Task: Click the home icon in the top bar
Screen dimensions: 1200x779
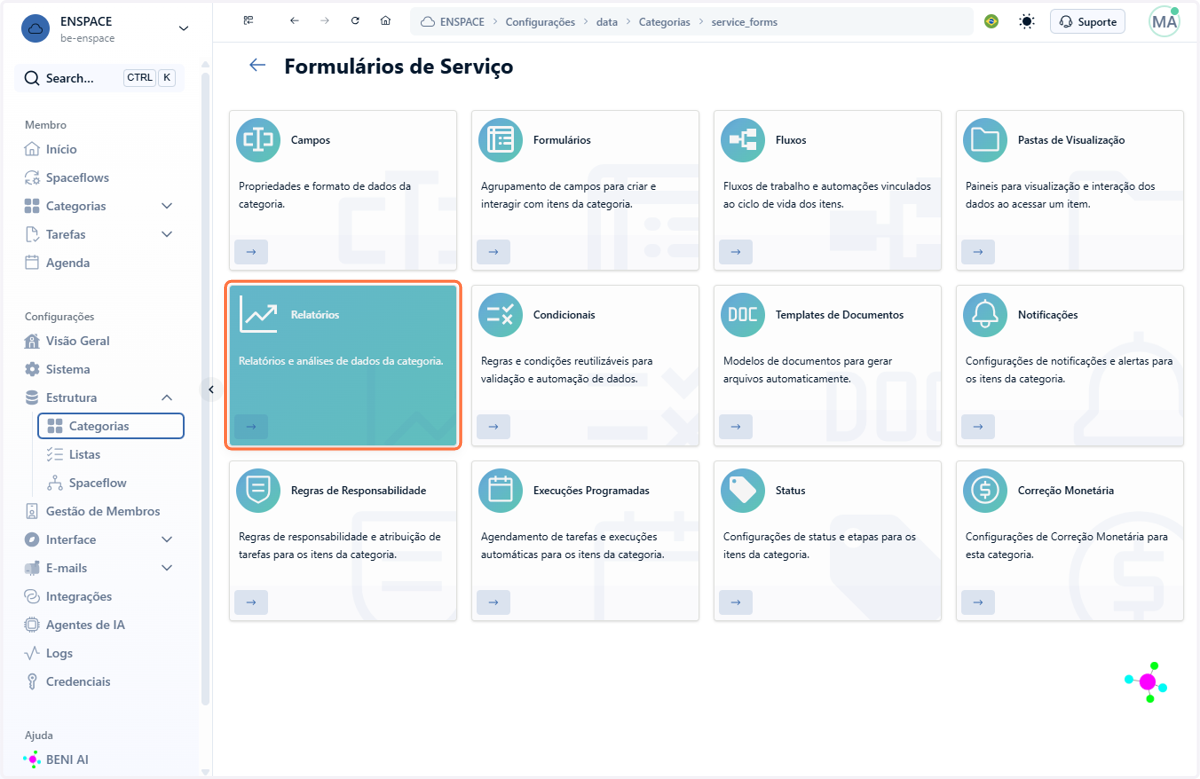Action: pyautogui.click(x=386, y=21)
